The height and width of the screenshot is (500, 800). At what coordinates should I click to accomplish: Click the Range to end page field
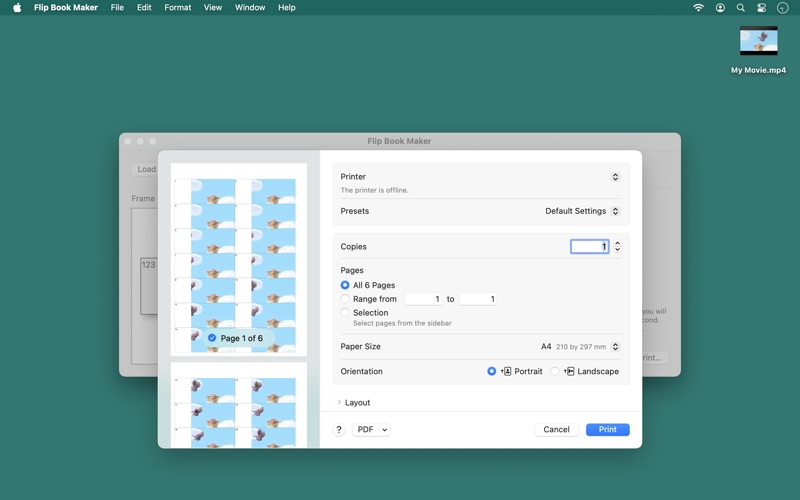pyautogui.click(x=478, y=299)
